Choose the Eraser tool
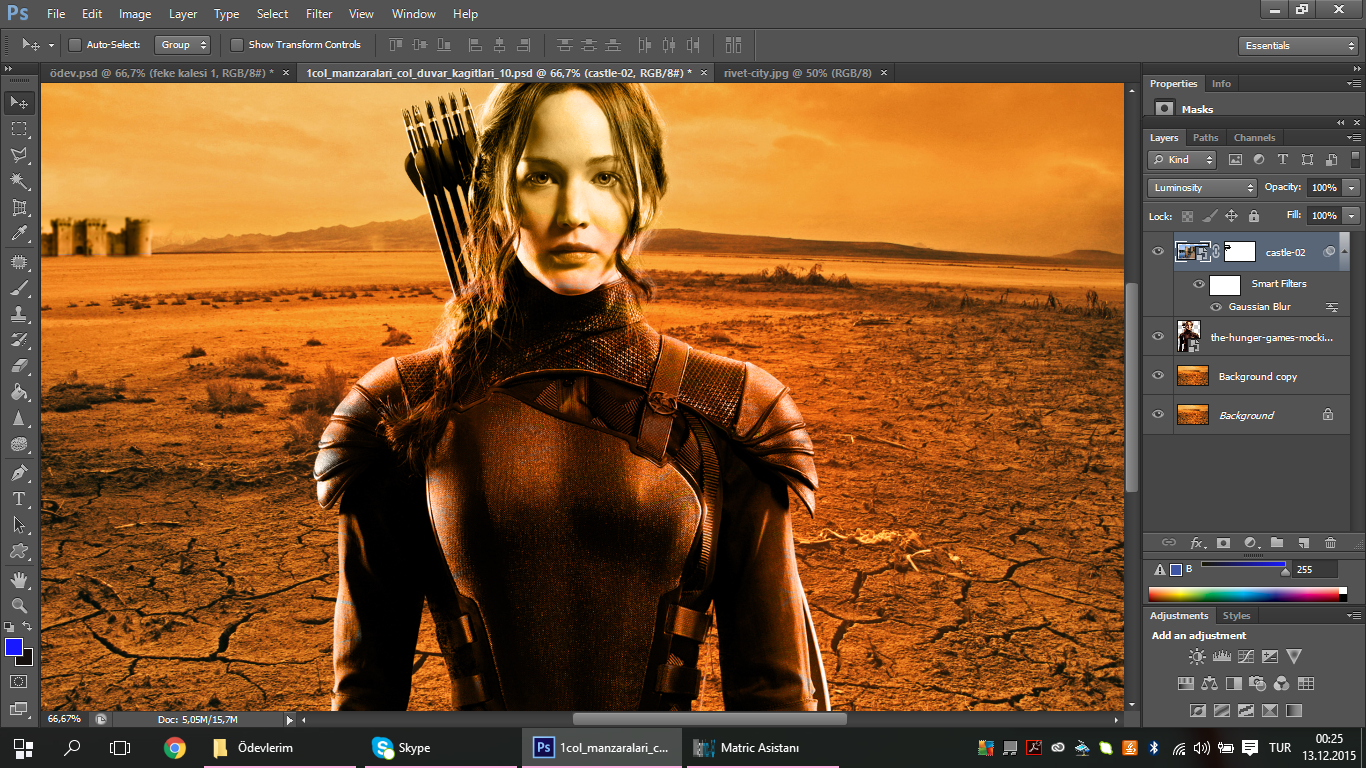This screenshot has width=1366, height=768. coord(19,366)
